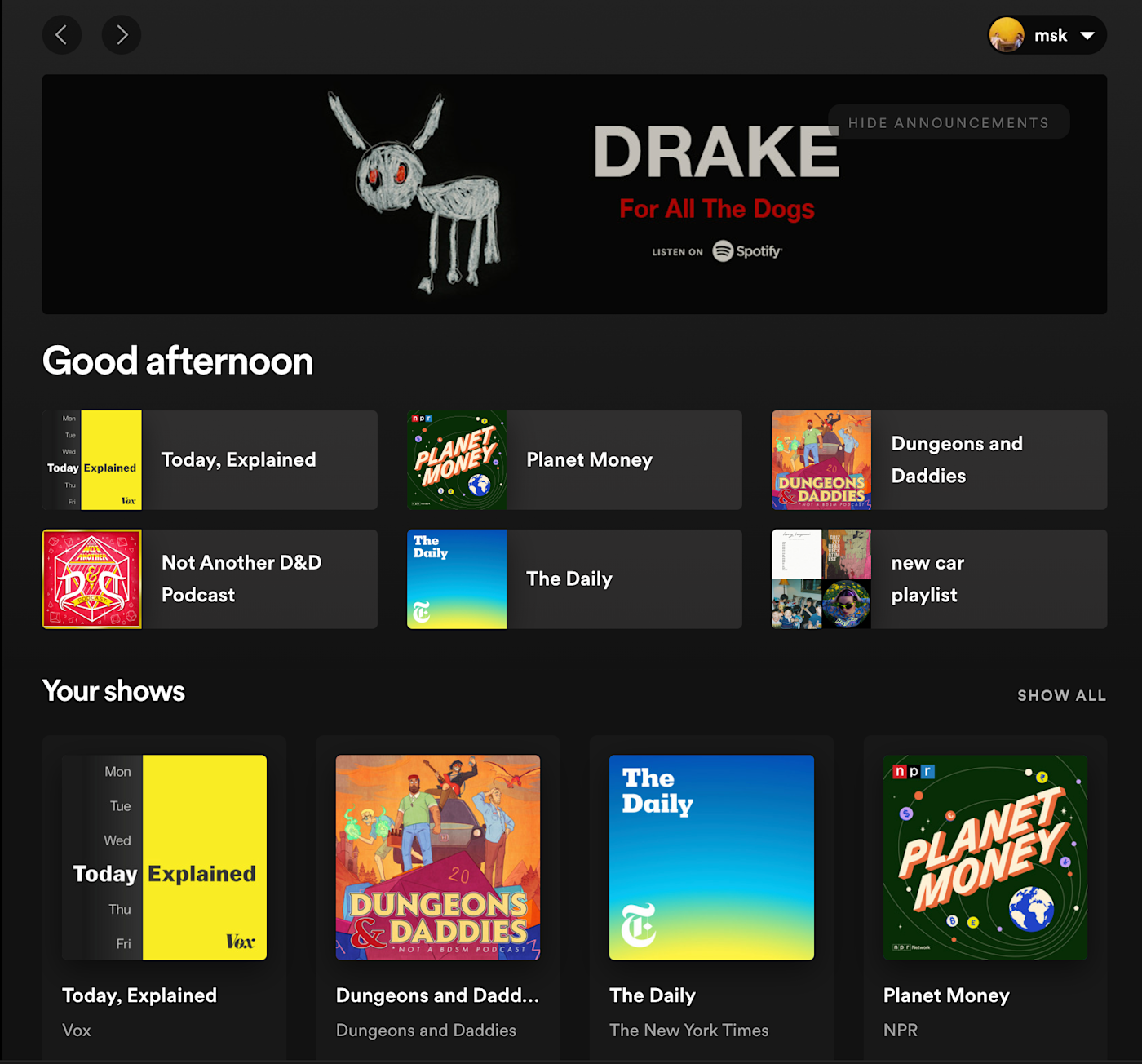
Task: Open the msk user account menu
Action: [x=1047, y=35]
